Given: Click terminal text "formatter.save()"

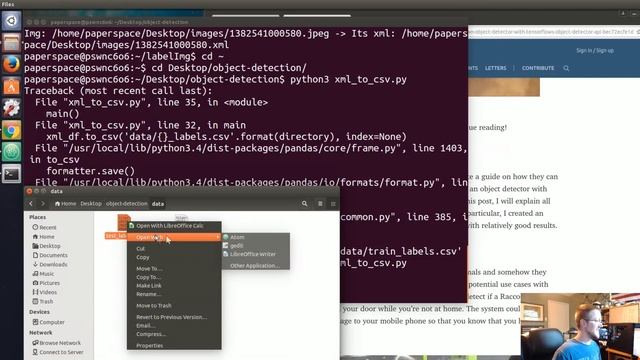Looking at the screenshot, I should click(90, 171).
